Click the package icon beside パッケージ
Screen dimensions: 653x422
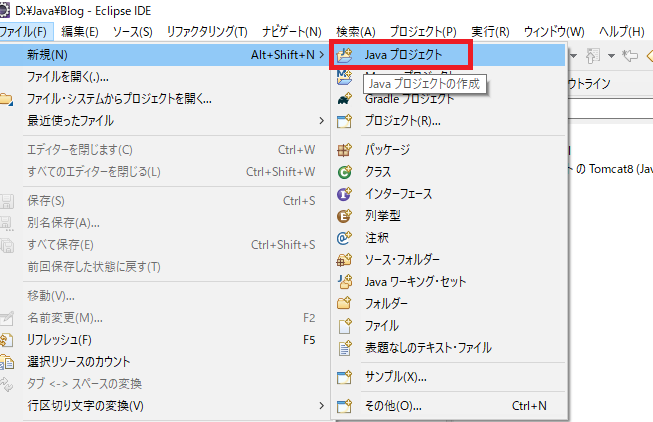344,150
